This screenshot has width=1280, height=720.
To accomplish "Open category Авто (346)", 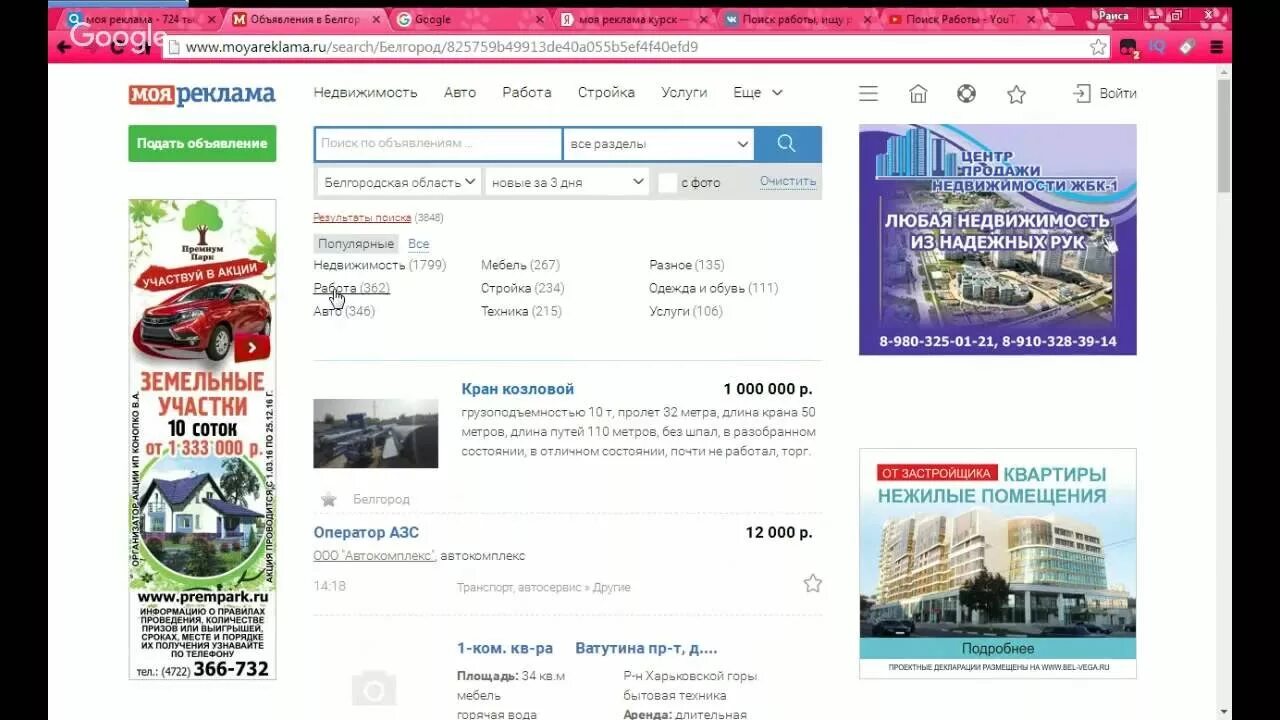I will (344, 311).
